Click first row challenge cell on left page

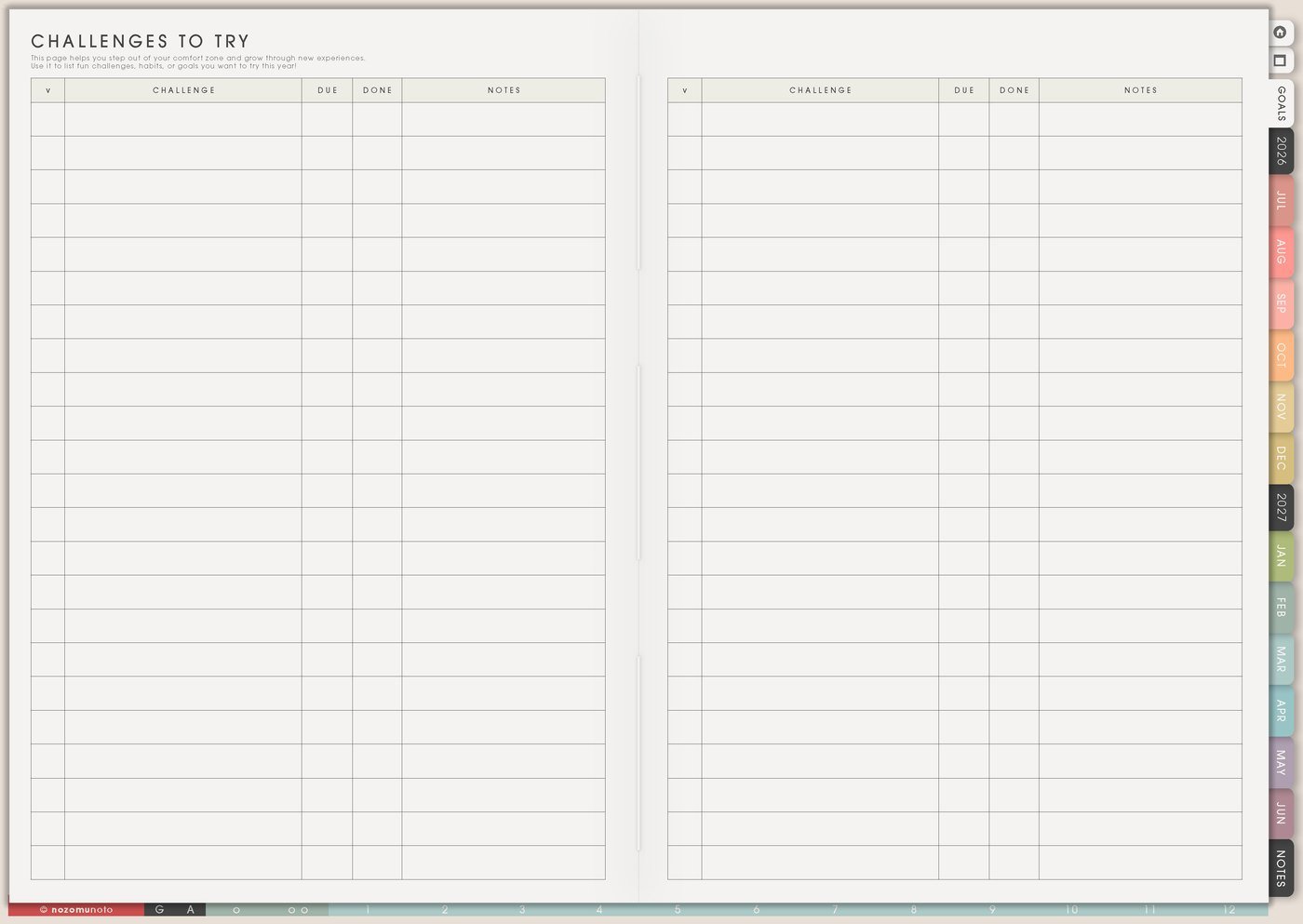pos(183,119)
